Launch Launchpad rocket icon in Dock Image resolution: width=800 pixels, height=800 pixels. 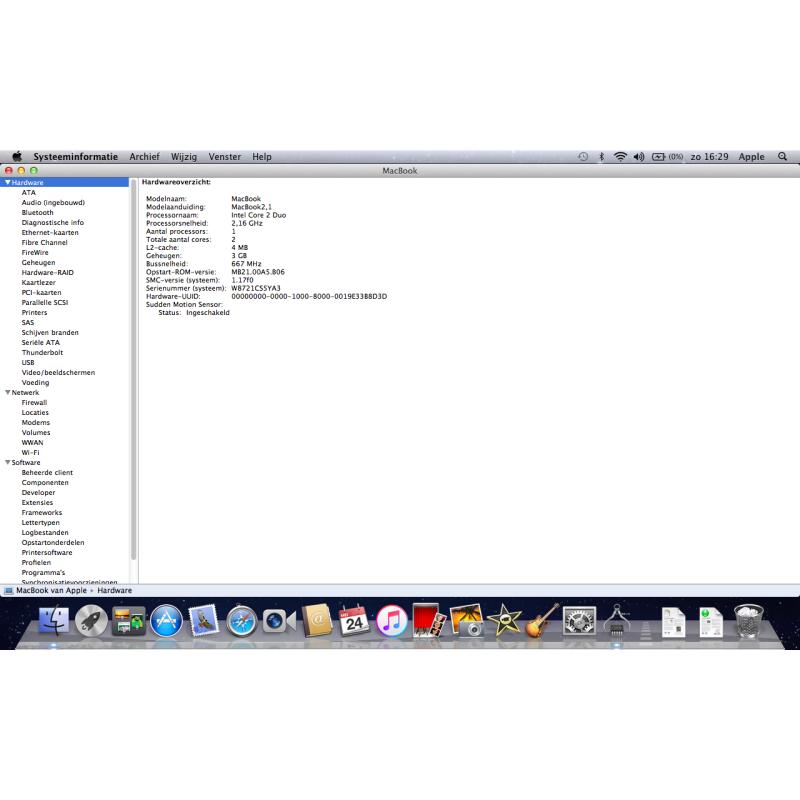point(91,621)
